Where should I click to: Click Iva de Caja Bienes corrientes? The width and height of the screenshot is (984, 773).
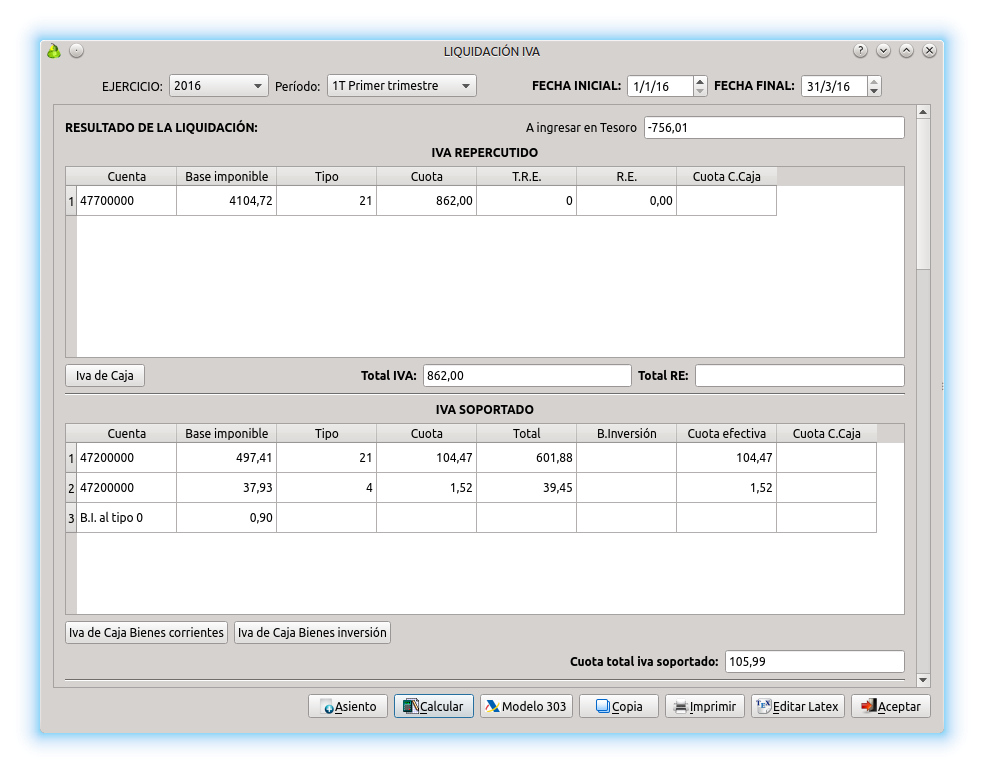click(146, 632)
